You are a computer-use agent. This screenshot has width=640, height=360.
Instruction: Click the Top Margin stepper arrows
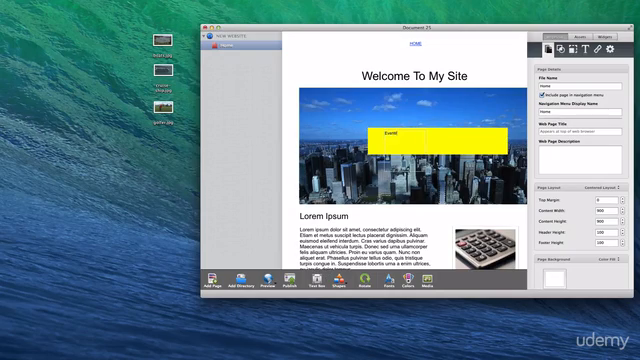(622, 200)
